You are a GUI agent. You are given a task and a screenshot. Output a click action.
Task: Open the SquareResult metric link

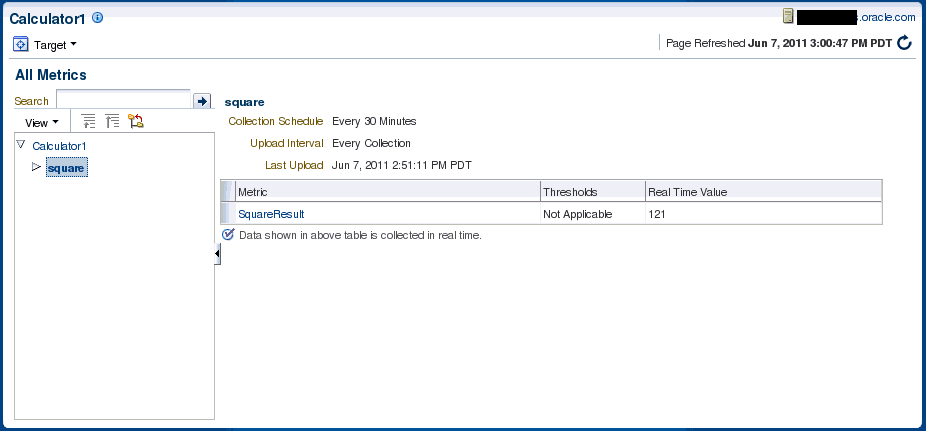271,214
